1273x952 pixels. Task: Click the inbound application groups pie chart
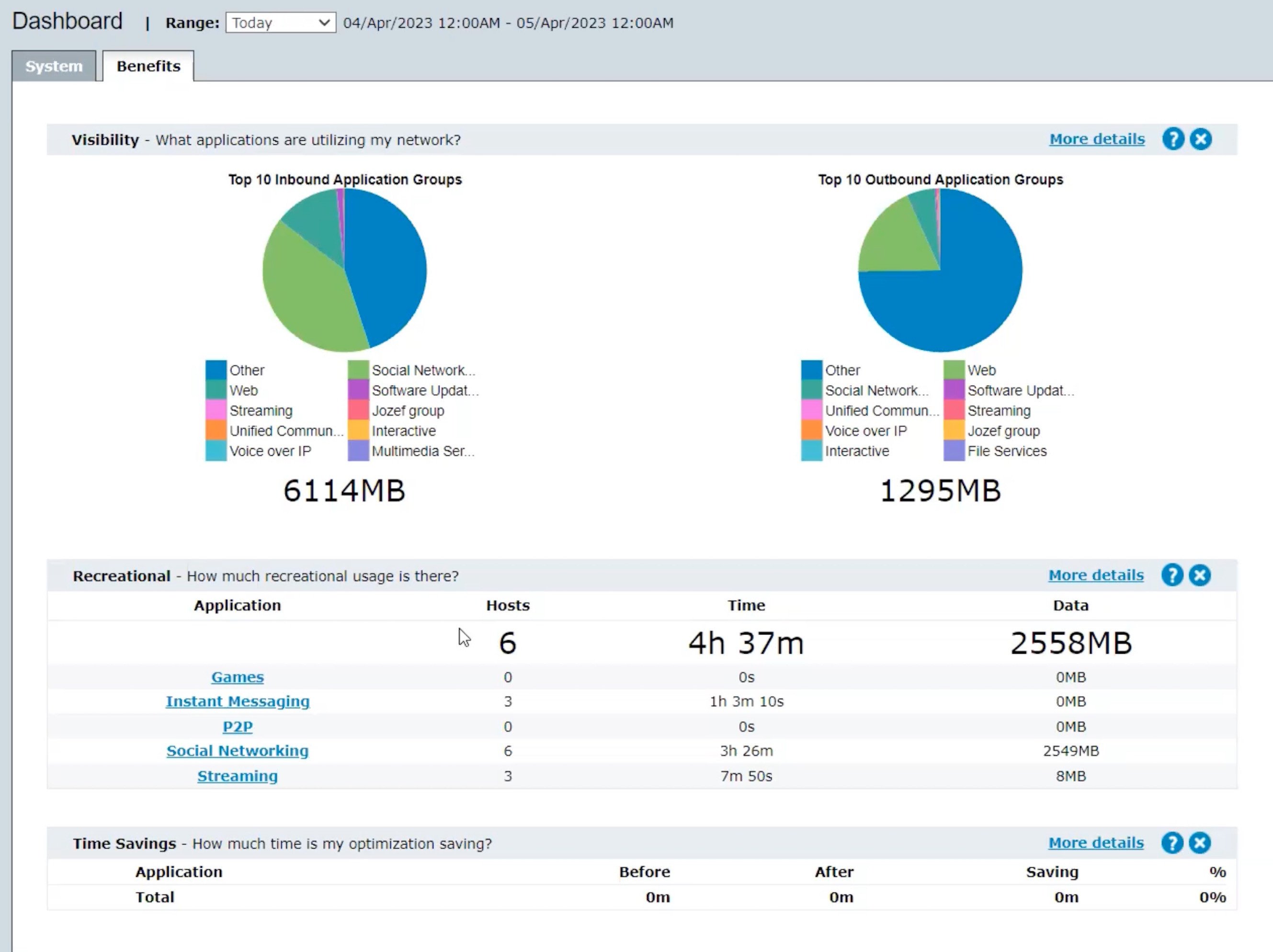344,271
